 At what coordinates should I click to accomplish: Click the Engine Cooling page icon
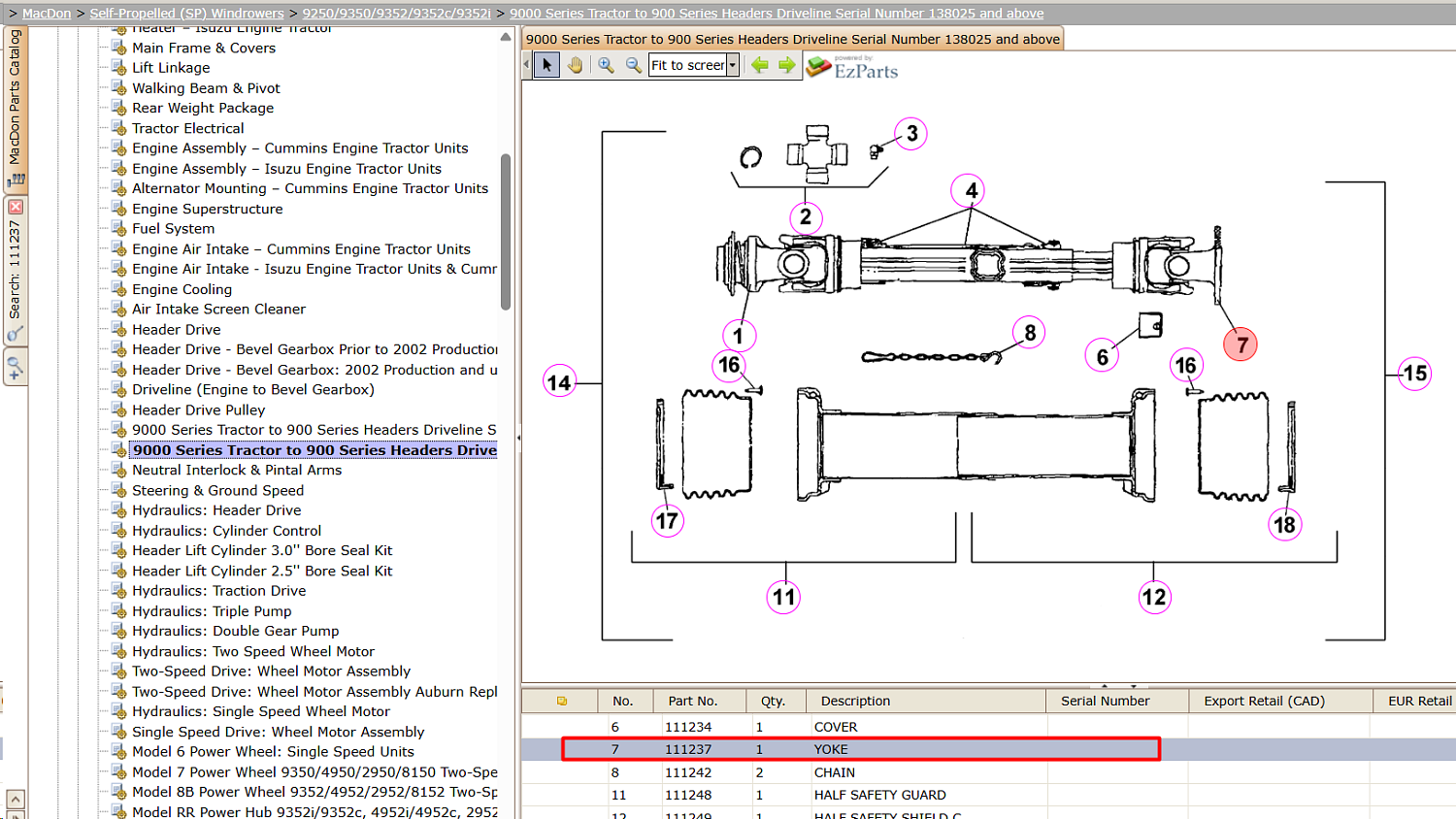tap(119, 289)
